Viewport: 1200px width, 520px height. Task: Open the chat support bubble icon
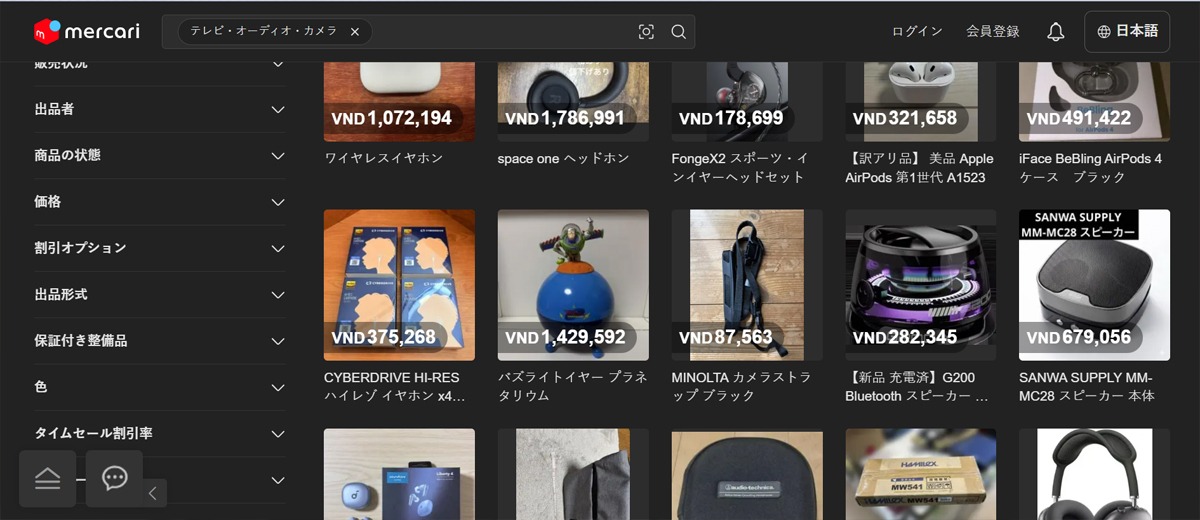coord(114,478)
